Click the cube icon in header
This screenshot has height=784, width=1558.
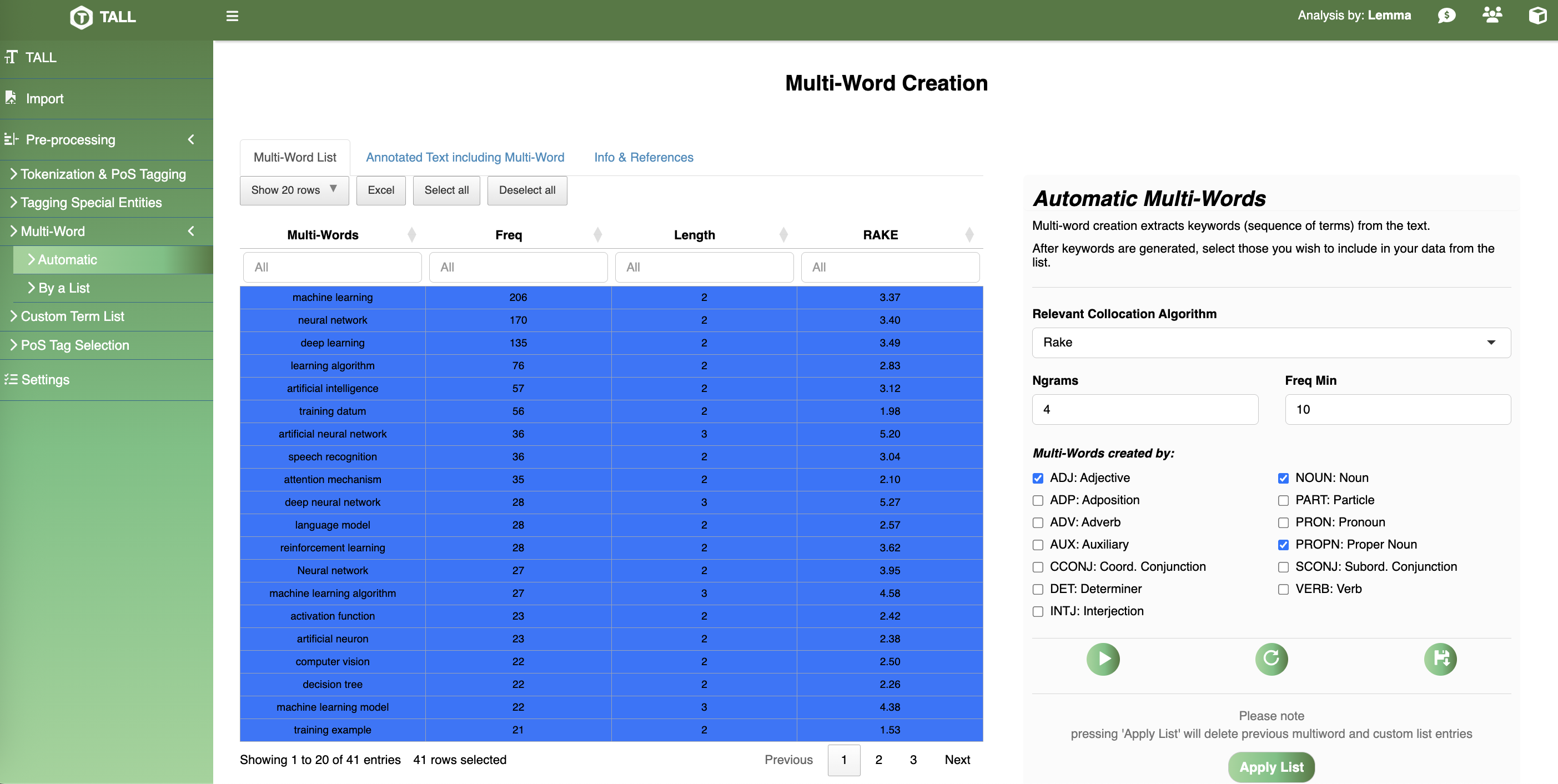(1537, 16)
